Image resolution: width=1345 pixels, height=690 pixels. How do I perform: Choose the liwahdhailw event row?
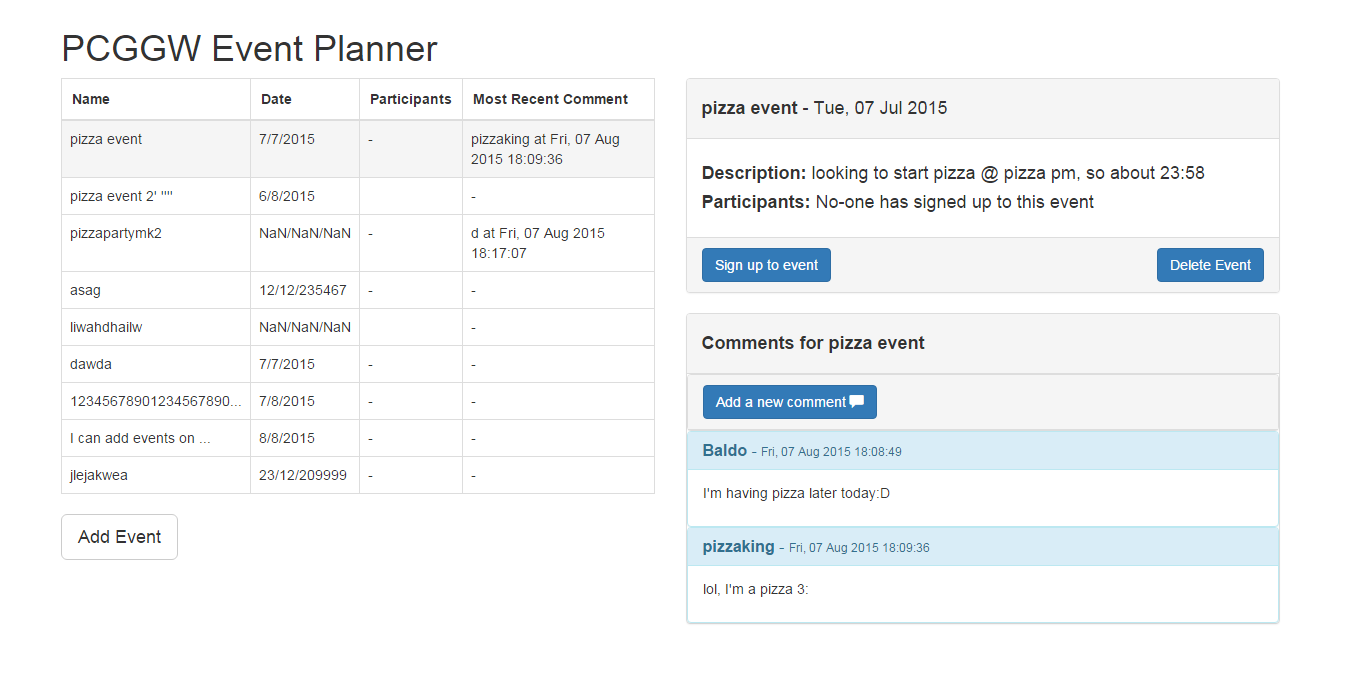coord(106,328)
